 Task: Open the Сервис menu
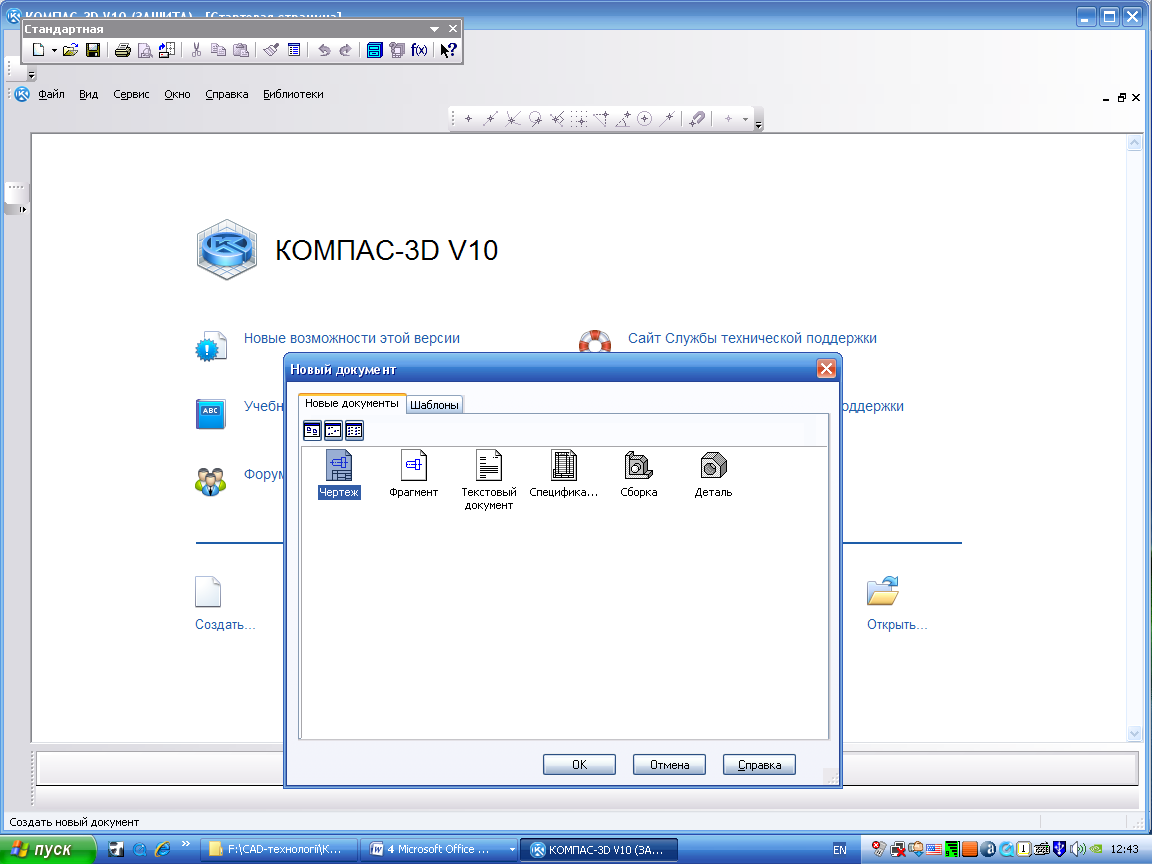click(132, 94)
